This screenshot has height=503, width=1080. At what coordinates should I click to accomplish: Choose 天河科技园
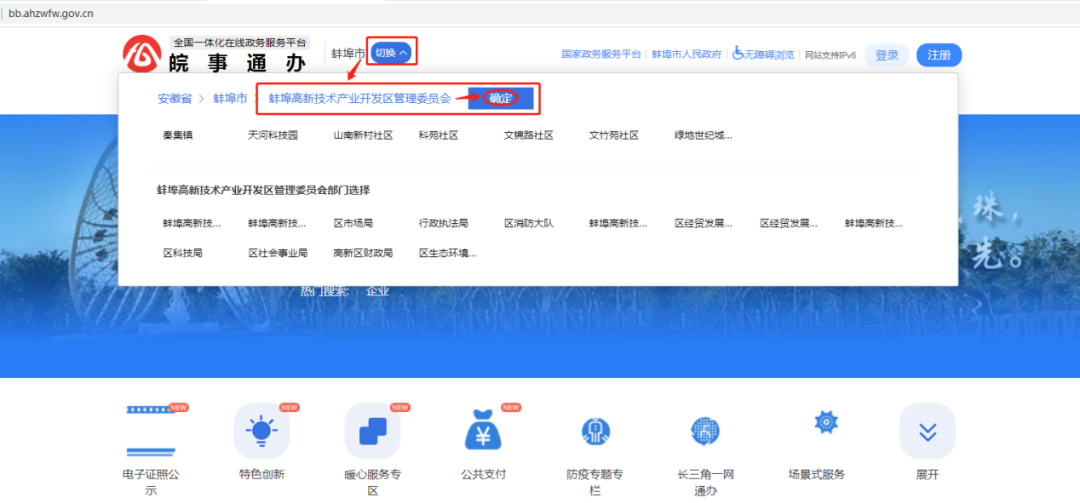pyautogui.click(x=273, y=136)
